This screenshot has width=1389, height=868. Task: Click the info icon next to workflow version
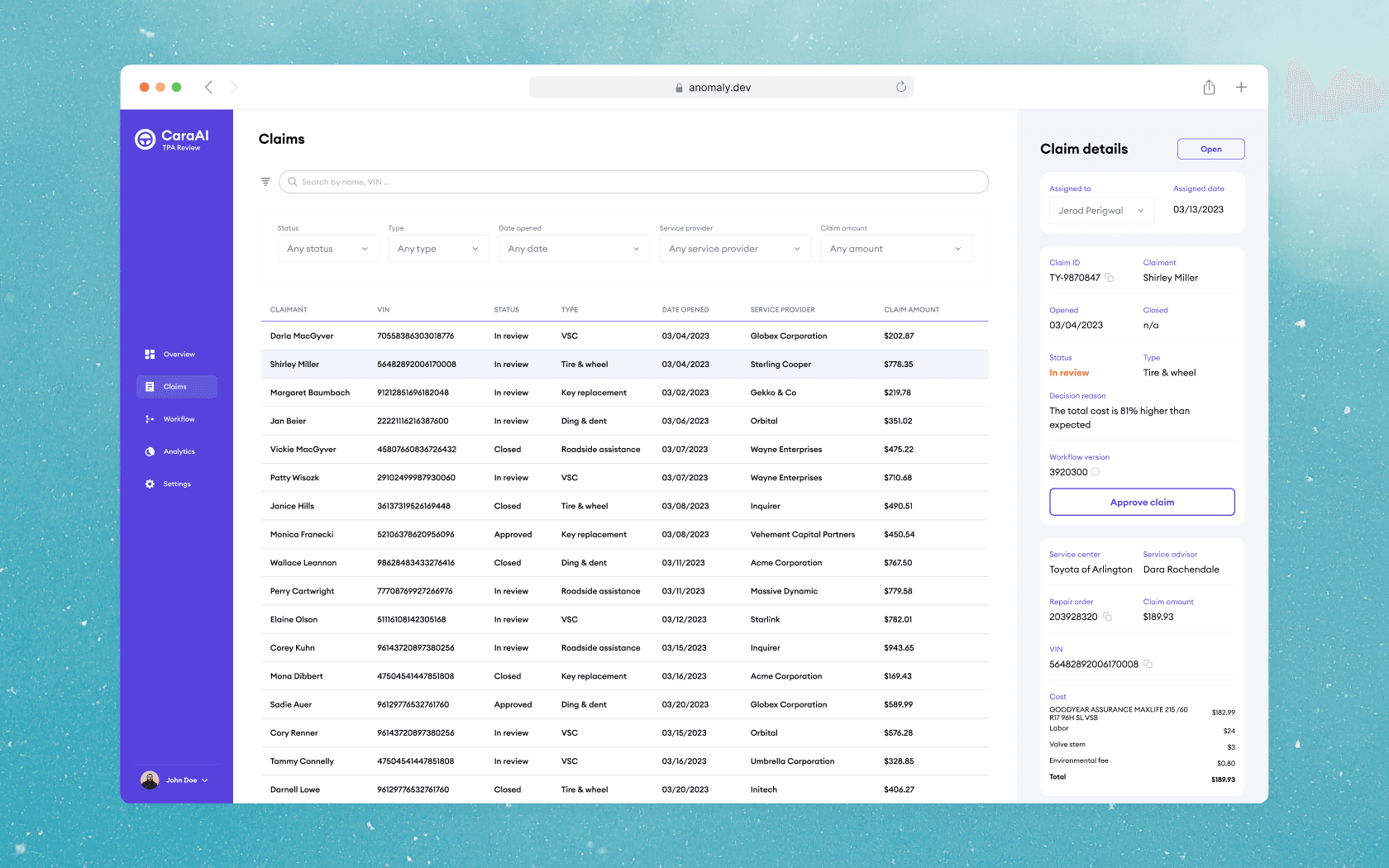point(1095,472)
